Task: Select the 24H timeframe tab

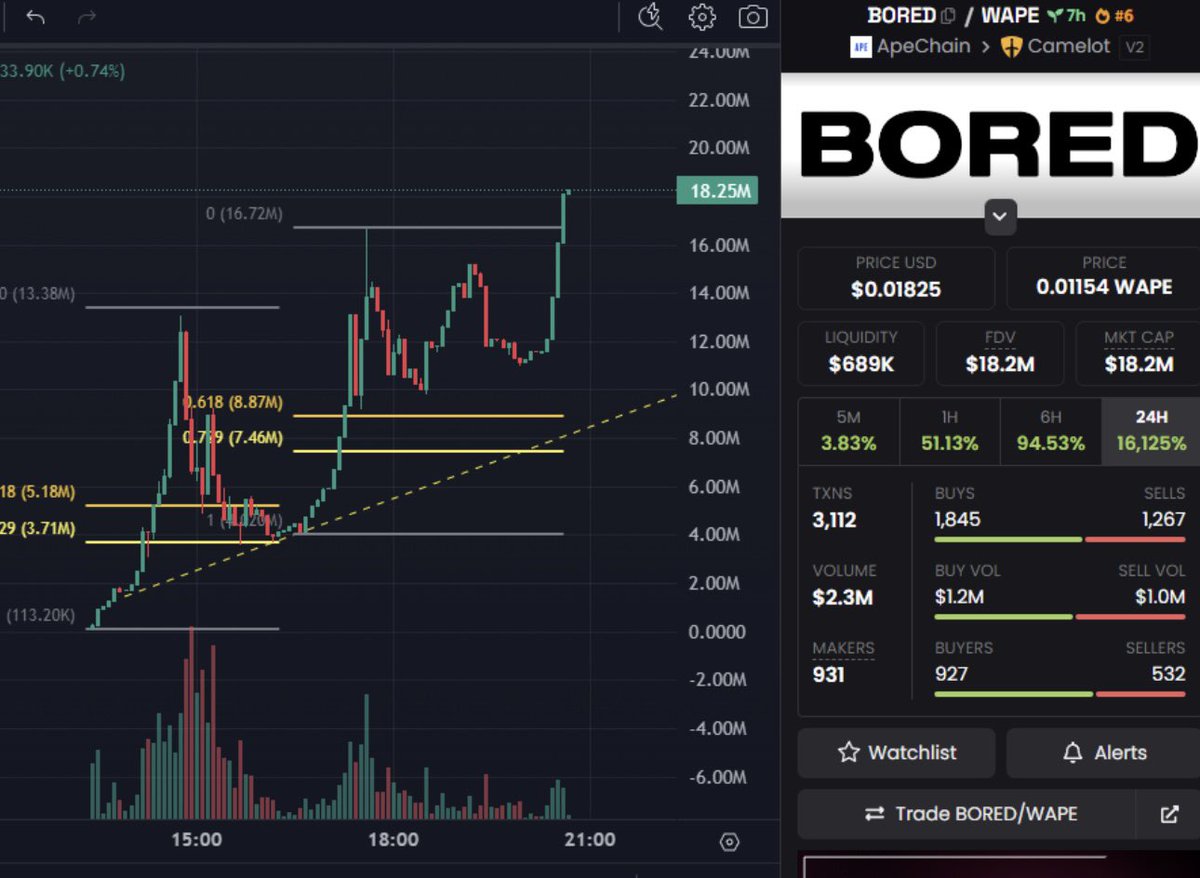Action: click(x=1151, y=431)
